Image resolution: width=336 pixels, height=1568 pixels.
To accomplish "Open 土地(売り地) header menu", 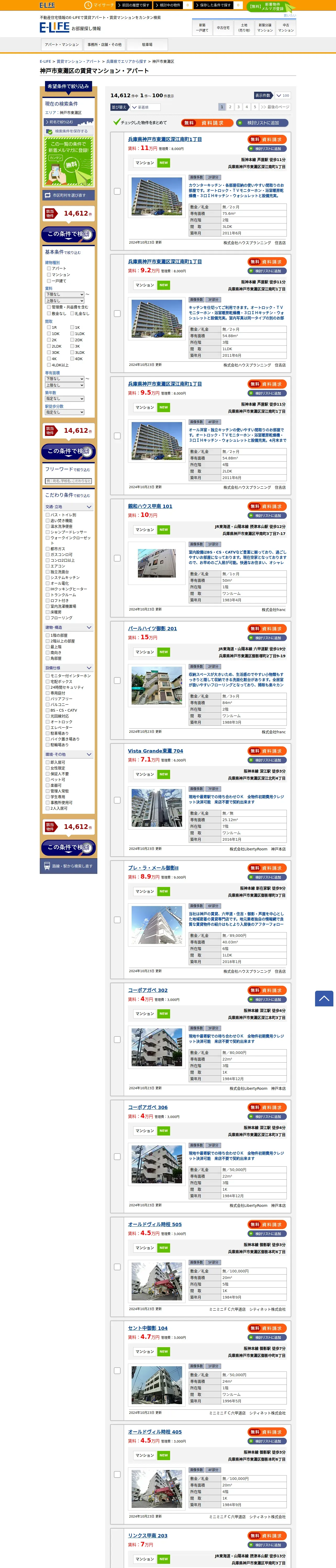I will click(x=244, y=27).
